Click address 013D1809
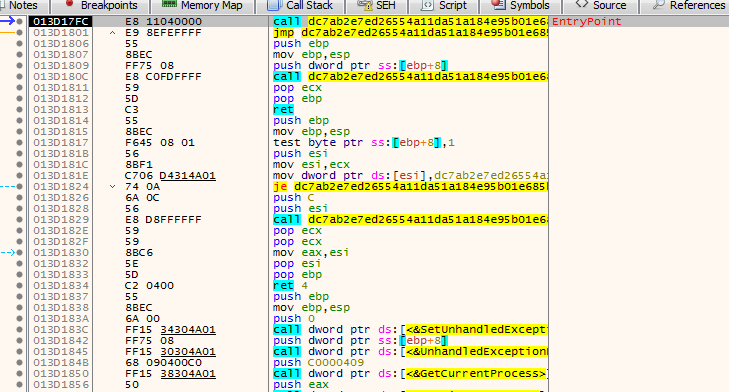The height and width of the screenshot is (392, 729). (60, 66)
